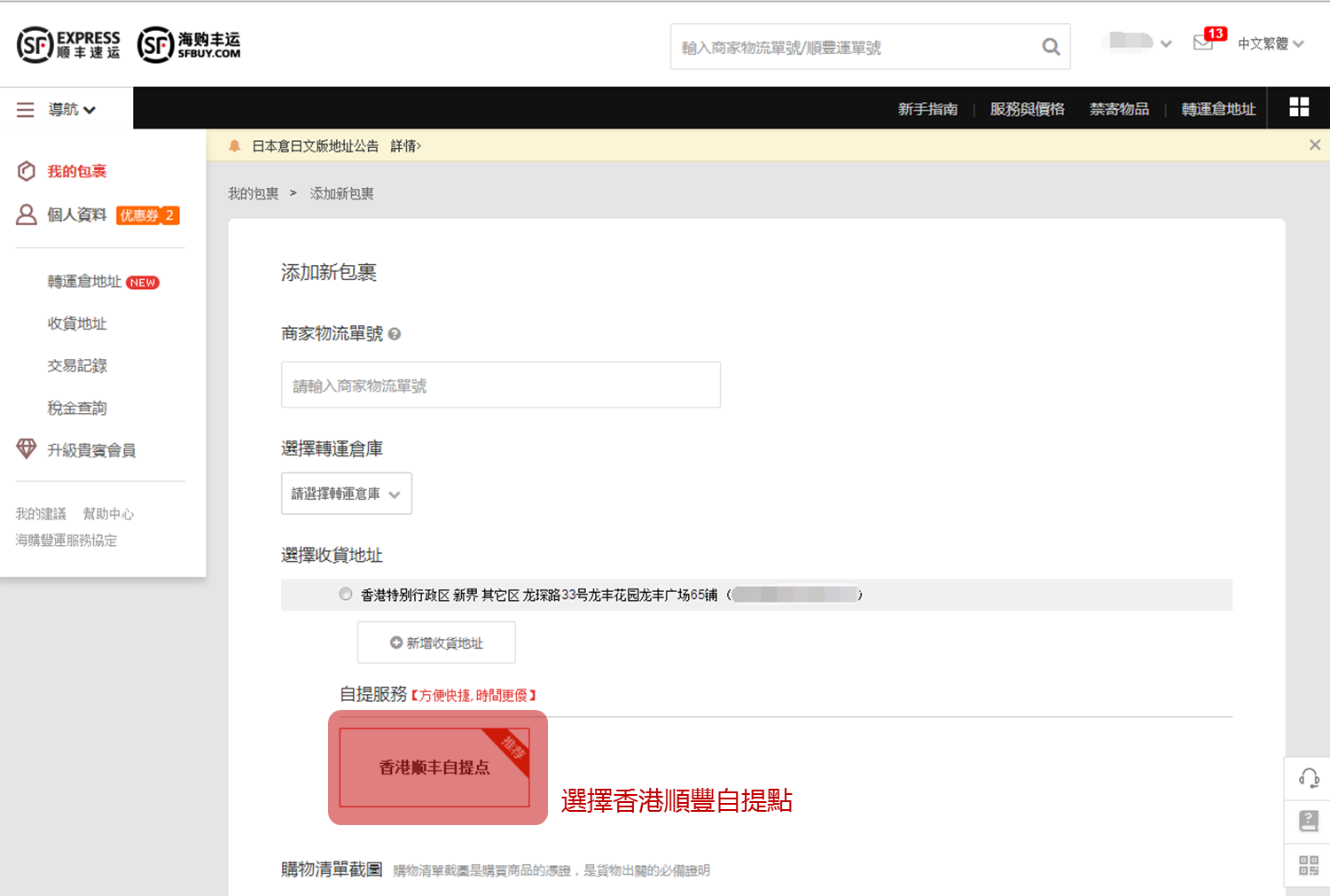1330x896 pixels.
Task: Focus the 請輸入商家物流單號 input field
Action: click(501, 385)
